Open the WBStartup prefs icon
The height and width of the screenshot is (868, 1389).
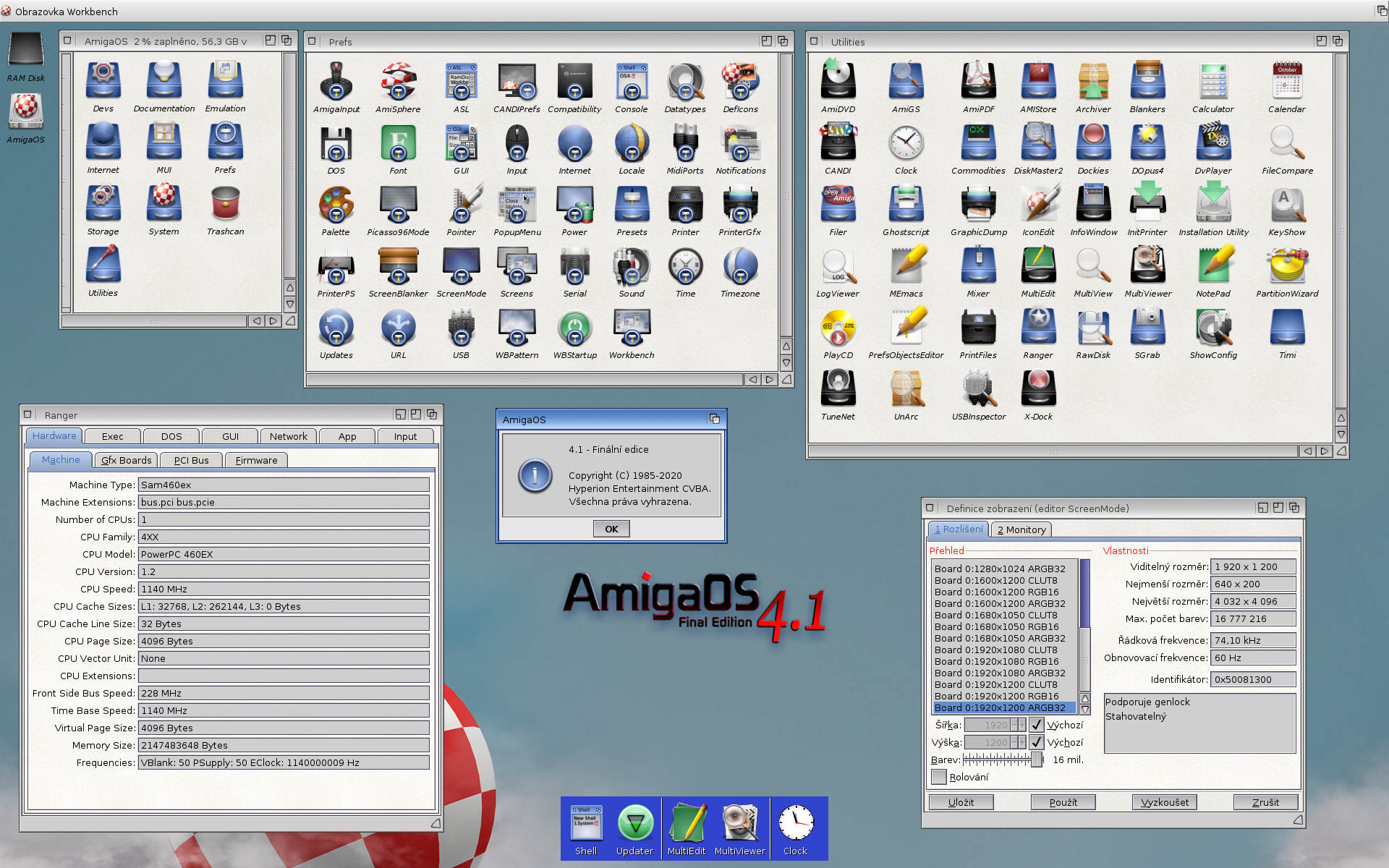(574, 328)
